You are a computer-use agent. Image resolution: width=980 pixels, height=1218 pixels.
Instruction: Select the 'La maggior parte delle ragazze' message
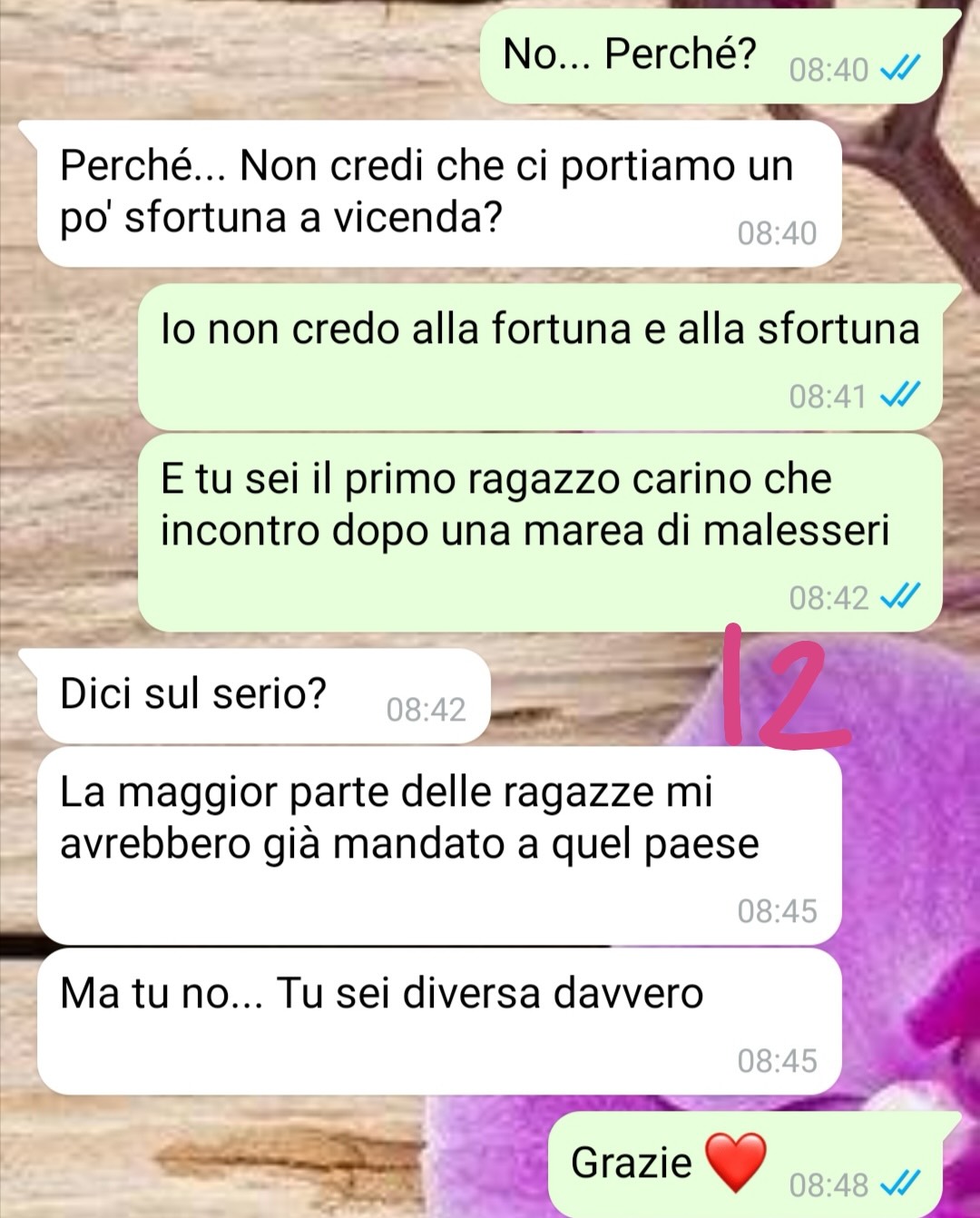[440, 845]
